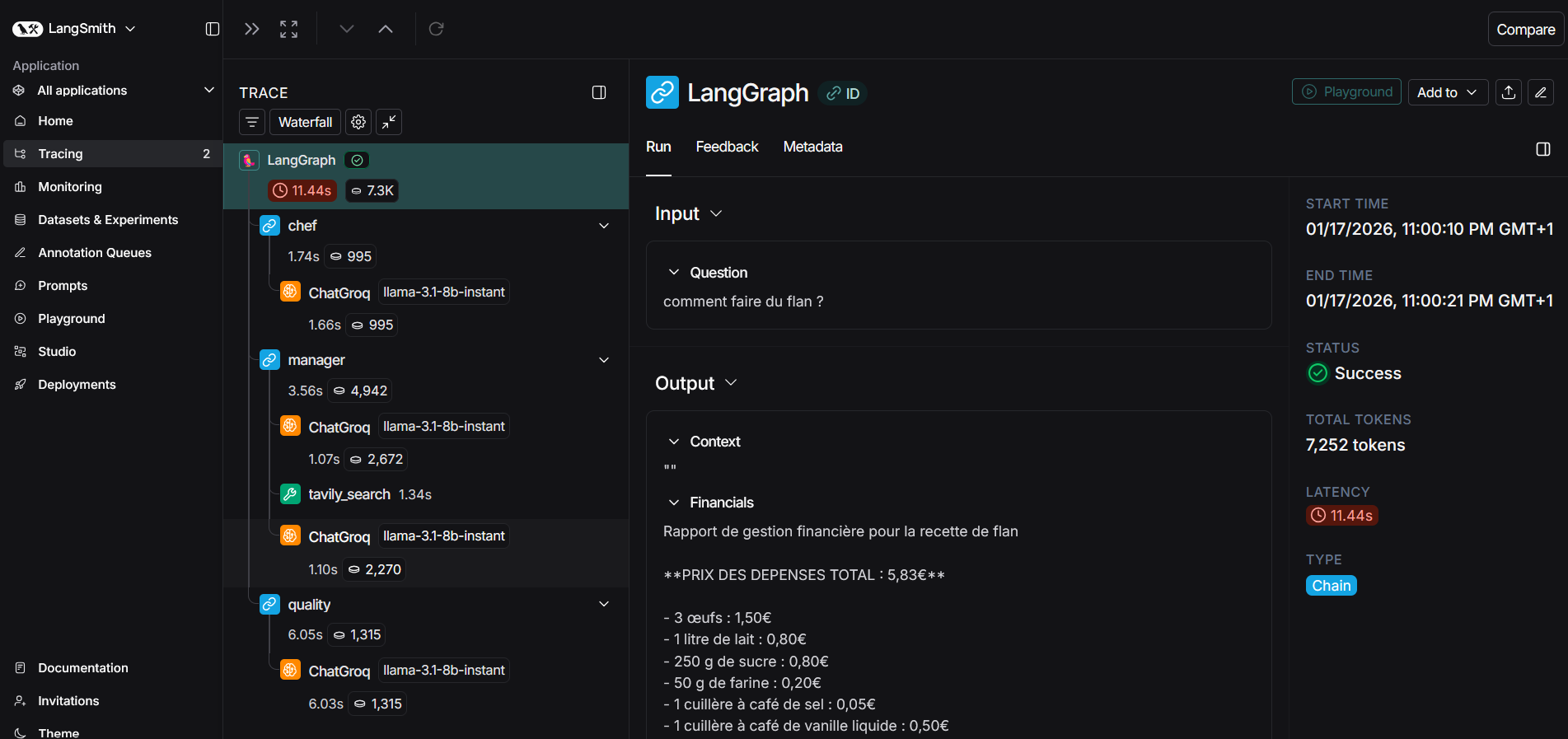
Task: Copy run ID via the ID badge
Action: (844, 93)
